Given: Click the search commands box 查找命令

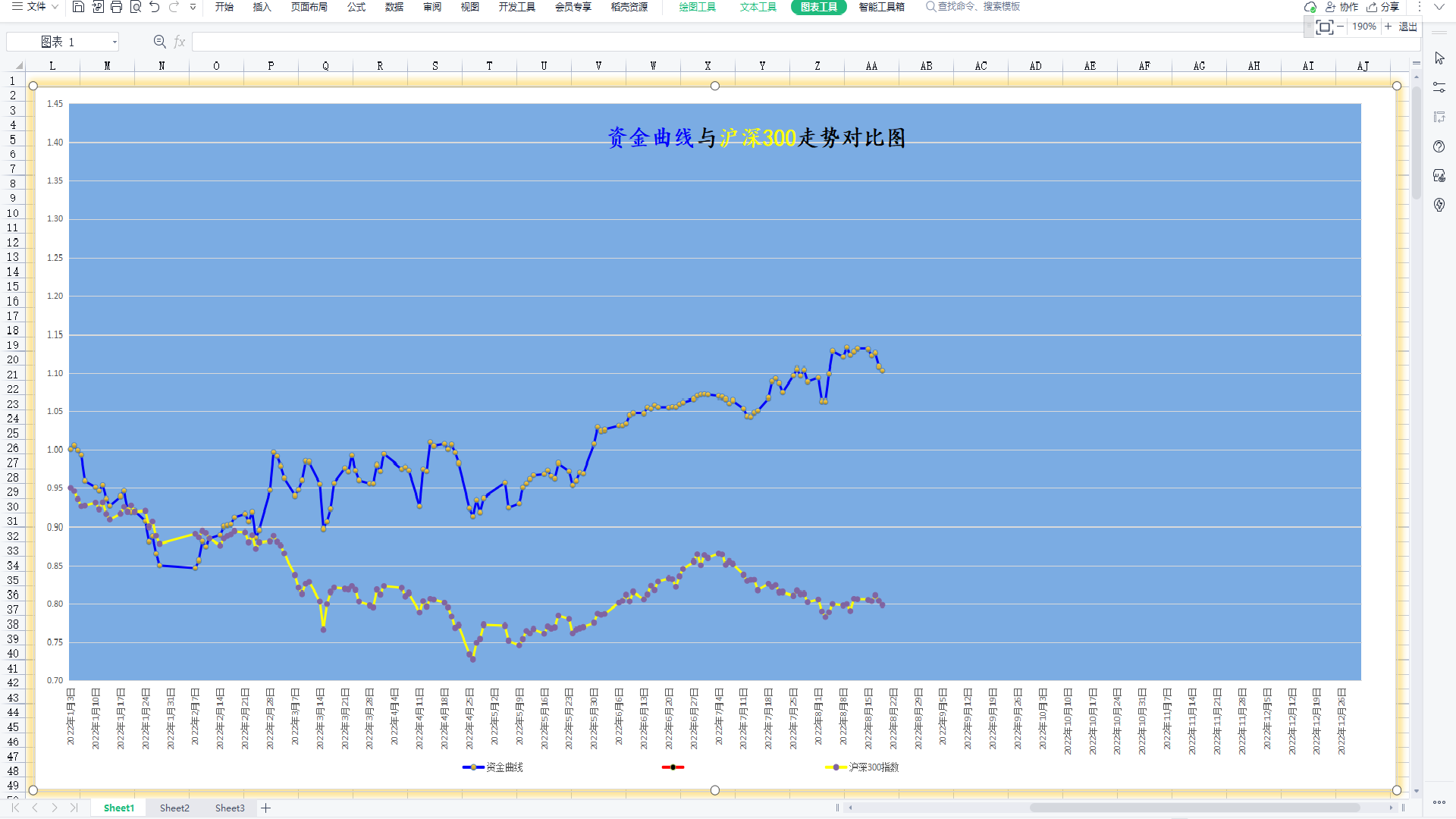Looking at the screenshot, I should (x=973, y=7).
